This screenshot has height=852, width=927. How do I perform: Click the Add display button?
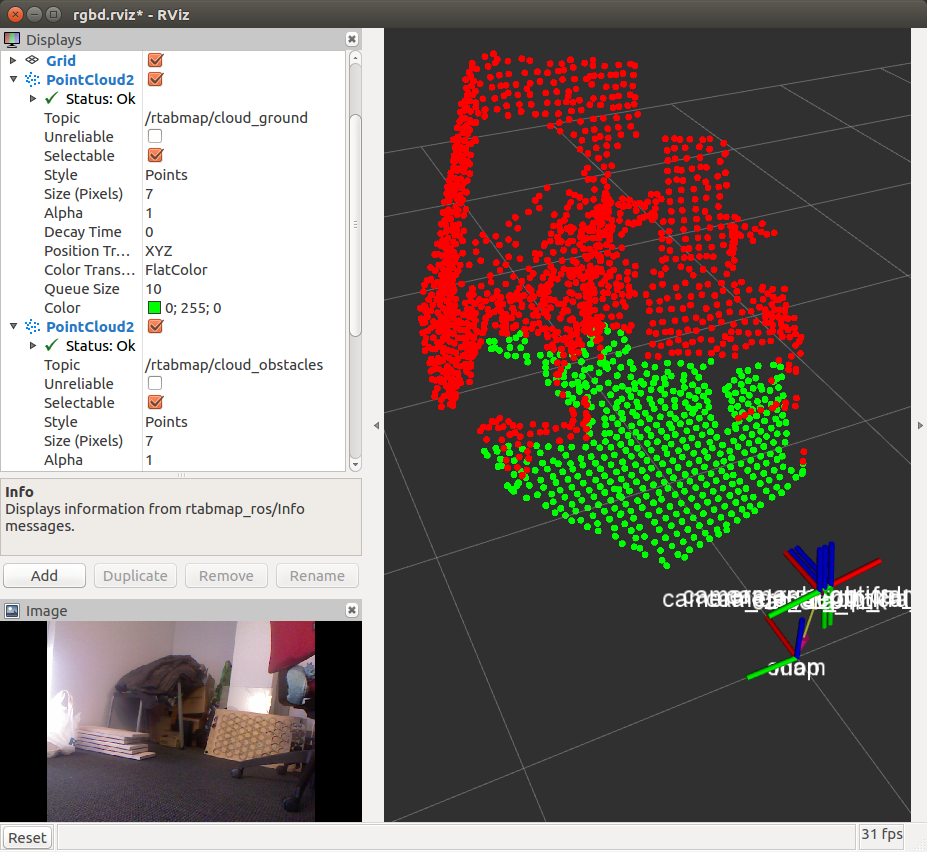pos(44,576)
